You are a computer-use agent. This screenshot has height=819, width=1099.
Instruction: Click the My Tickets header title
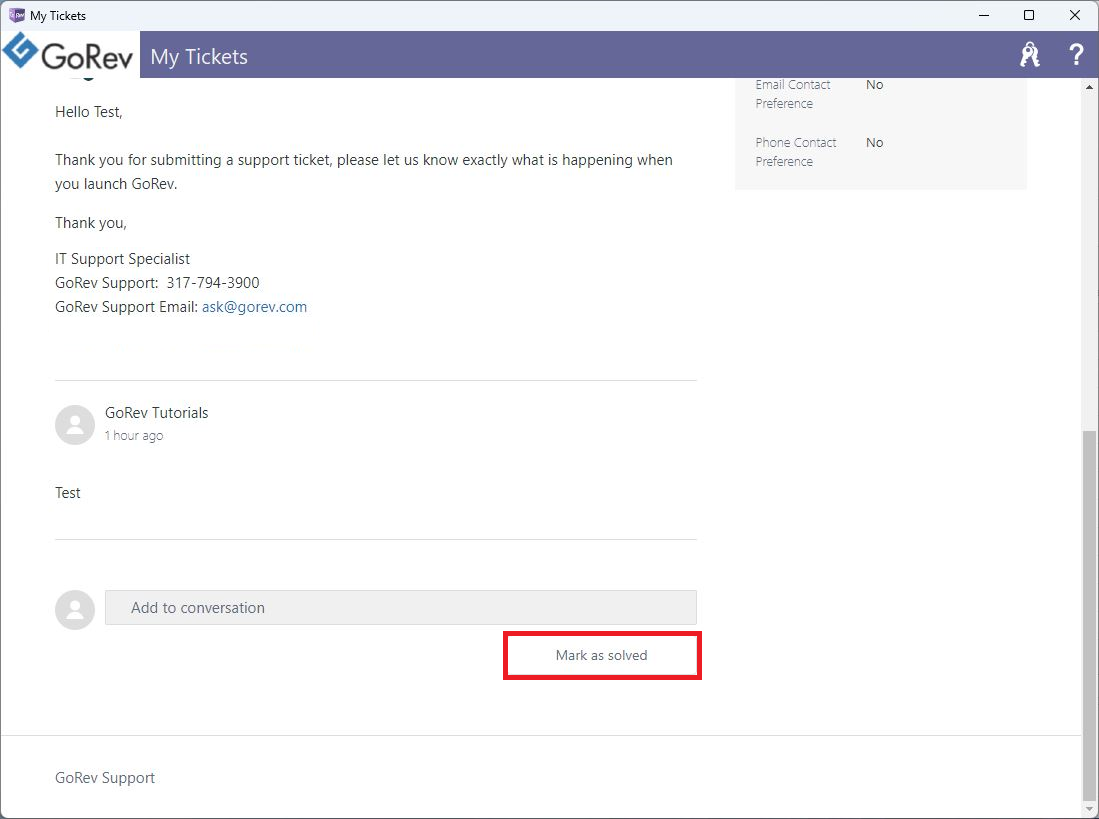199,56
